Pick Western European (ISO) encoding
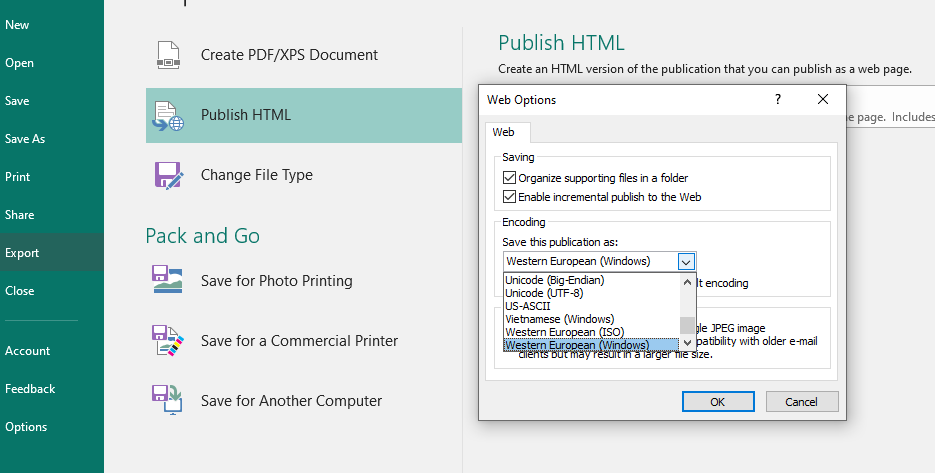This screenshot has height=473, width=935. click(x=564, y=332)
